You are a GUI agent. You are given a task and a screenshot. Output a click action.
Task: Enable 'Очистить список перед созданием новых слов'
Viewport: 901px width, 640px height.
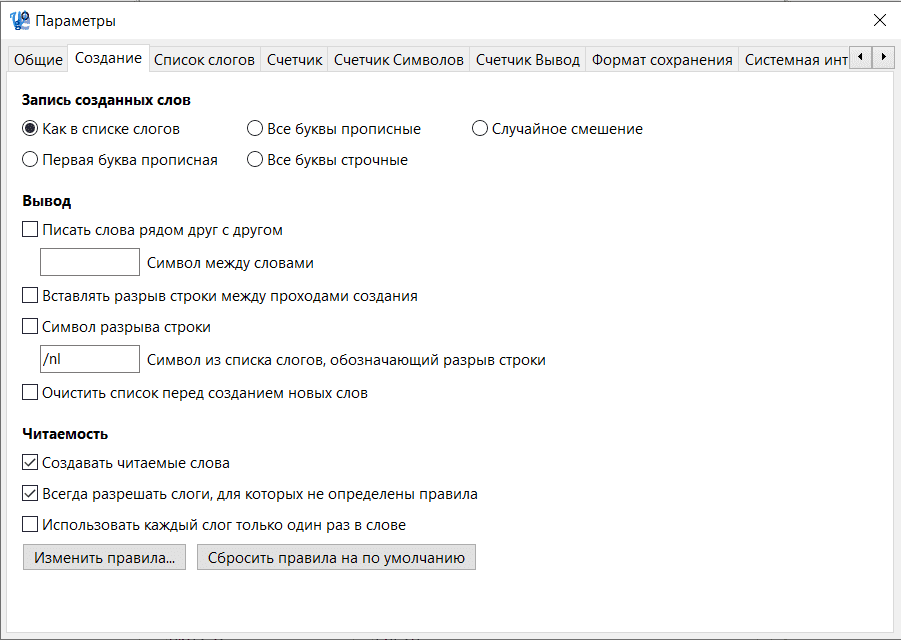coord(31,393)
